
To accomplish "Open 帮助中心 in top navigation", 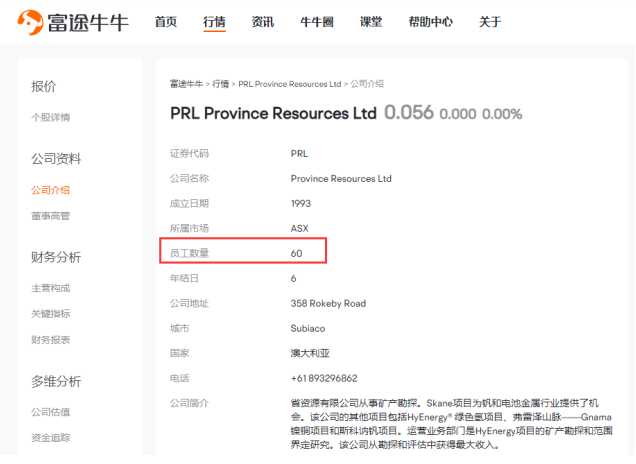I will [431, 21].
